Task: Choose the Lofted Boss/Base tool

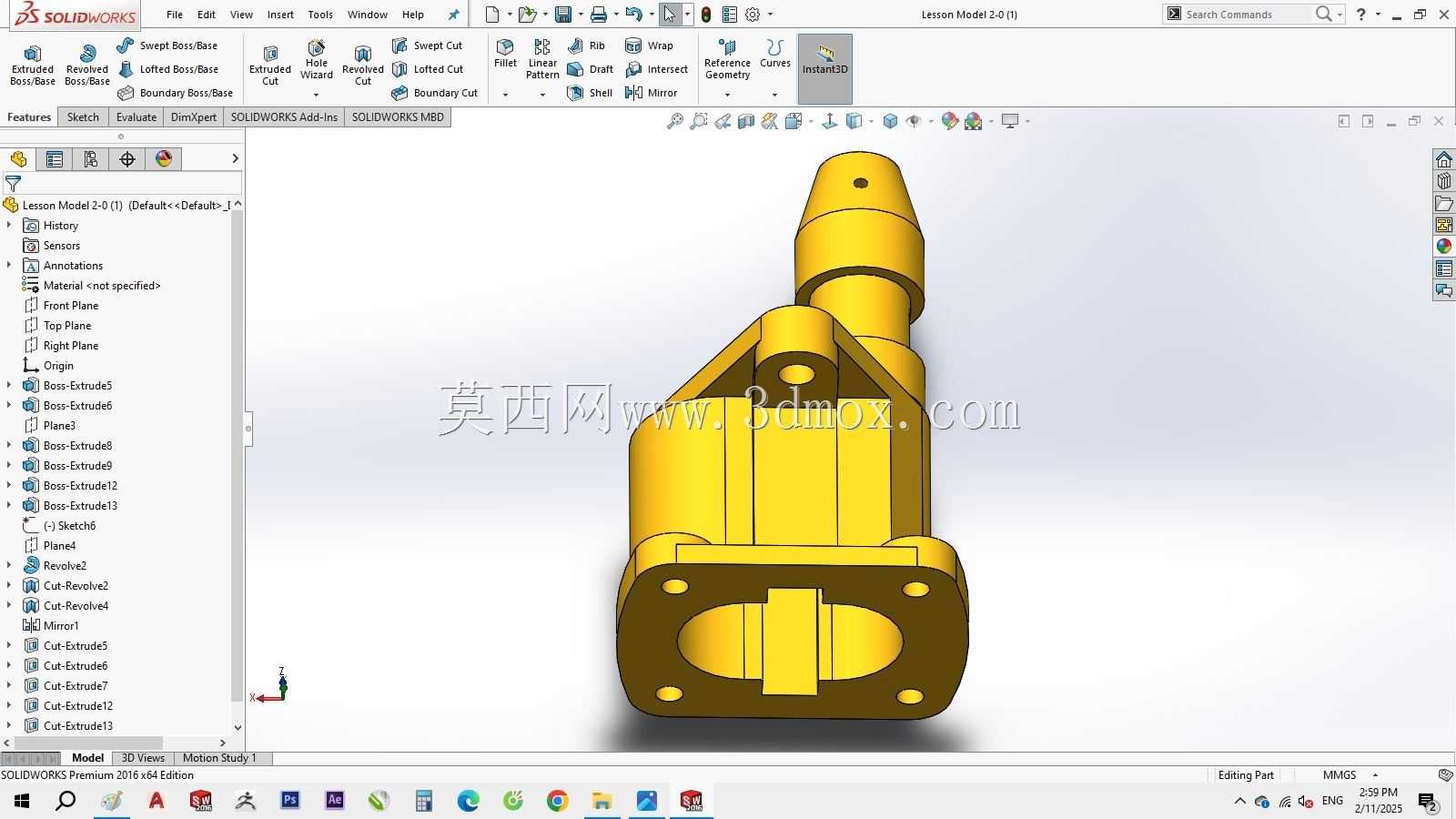Action: click(167, 69)
